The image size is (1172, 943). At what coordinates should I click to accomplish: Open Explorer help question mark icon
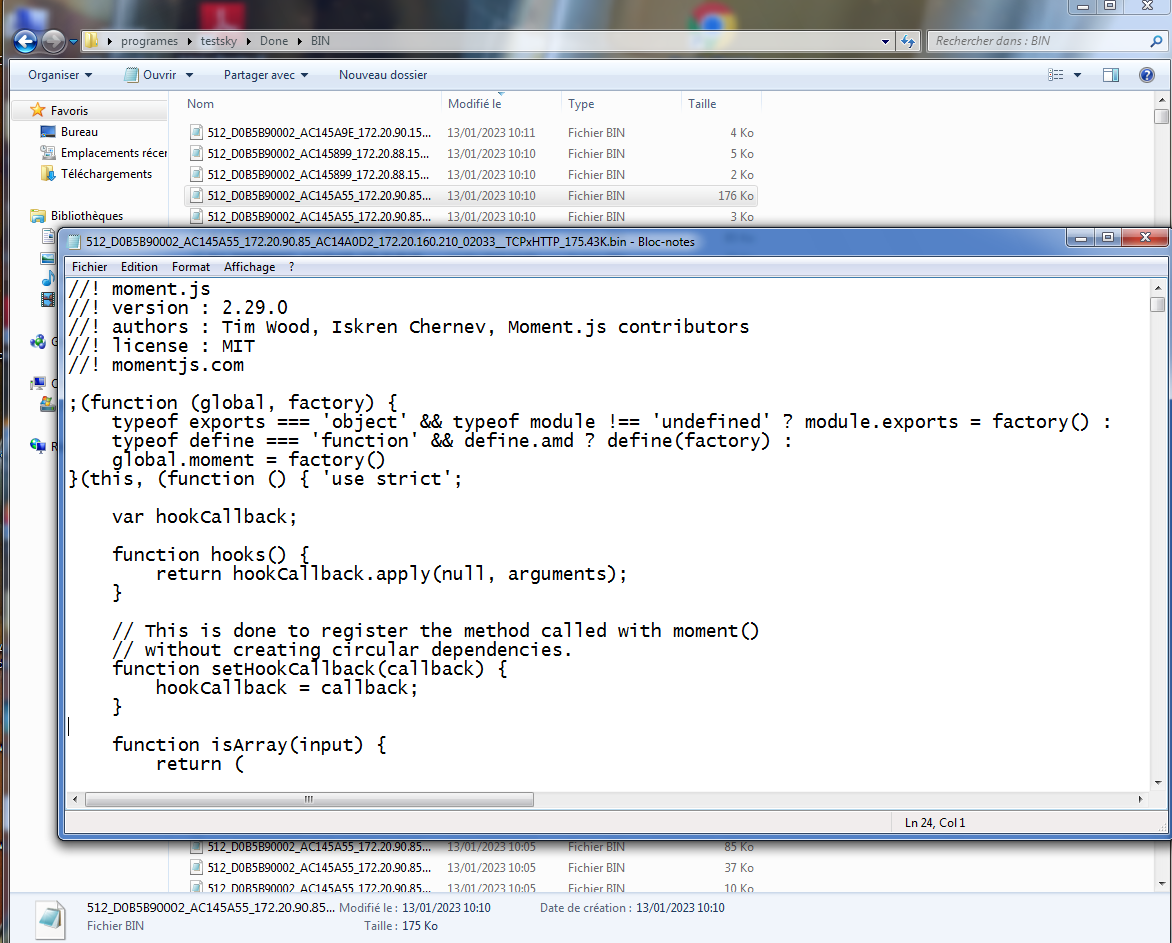(1147, 75)
